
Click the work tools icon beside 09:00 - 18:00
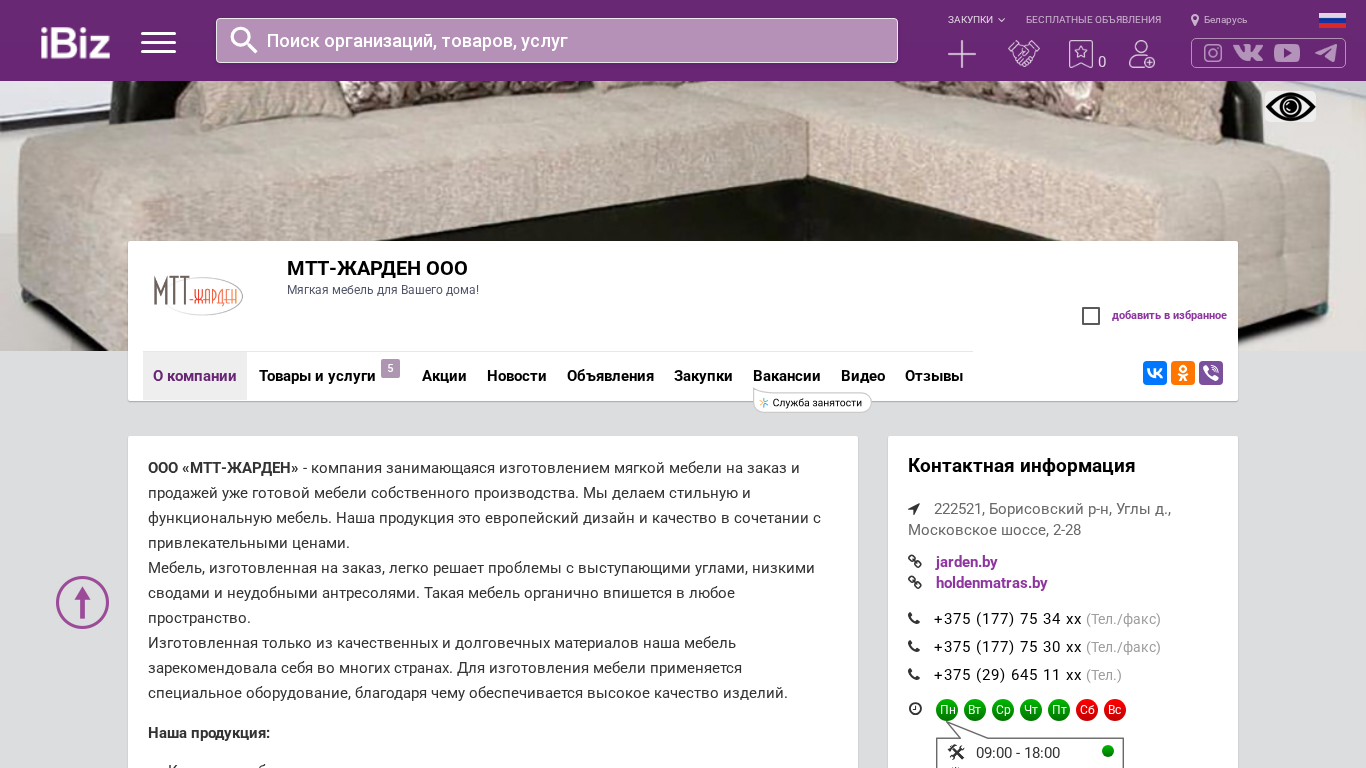coord(956,752)
